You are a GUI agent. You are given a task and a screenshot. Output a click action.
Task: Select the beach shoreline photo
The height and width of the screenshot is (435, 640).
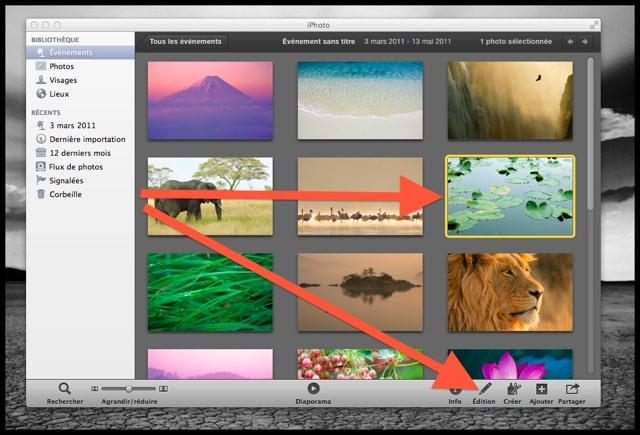360,100
